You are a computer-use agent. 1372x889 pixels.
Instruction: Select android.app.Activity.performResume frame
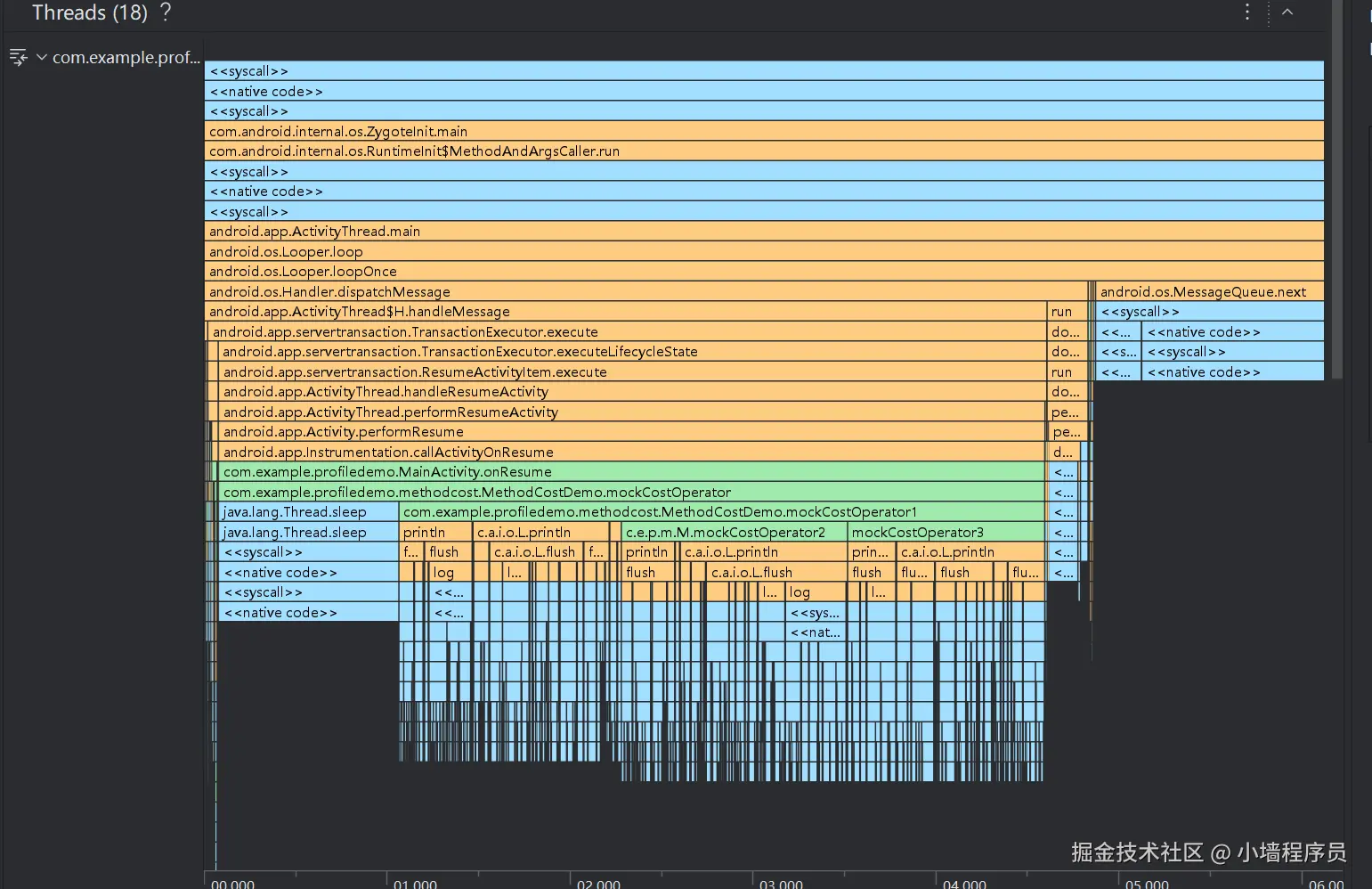632,432
